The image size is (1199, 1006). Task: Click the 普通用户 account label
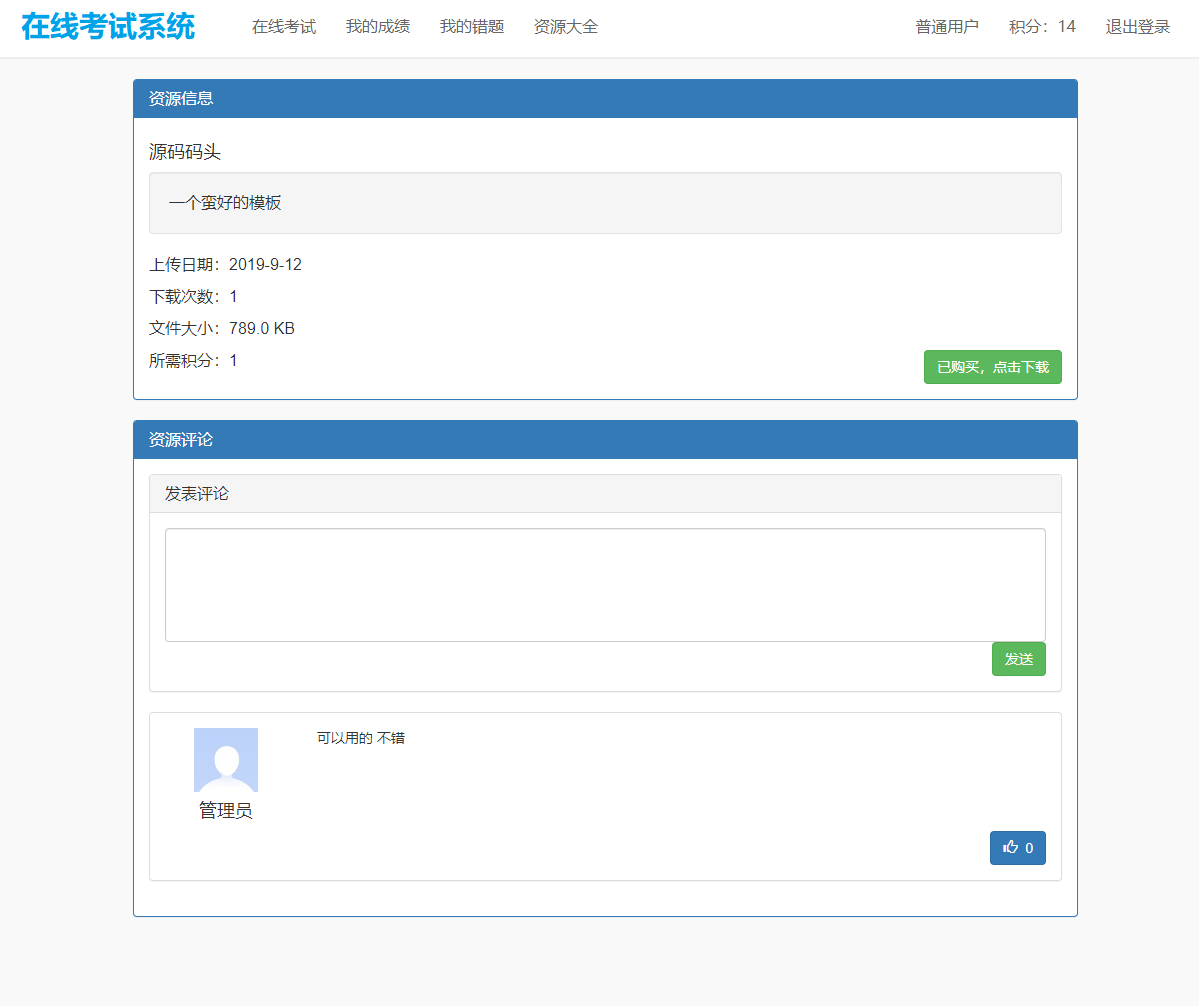[x=946, y=27]
